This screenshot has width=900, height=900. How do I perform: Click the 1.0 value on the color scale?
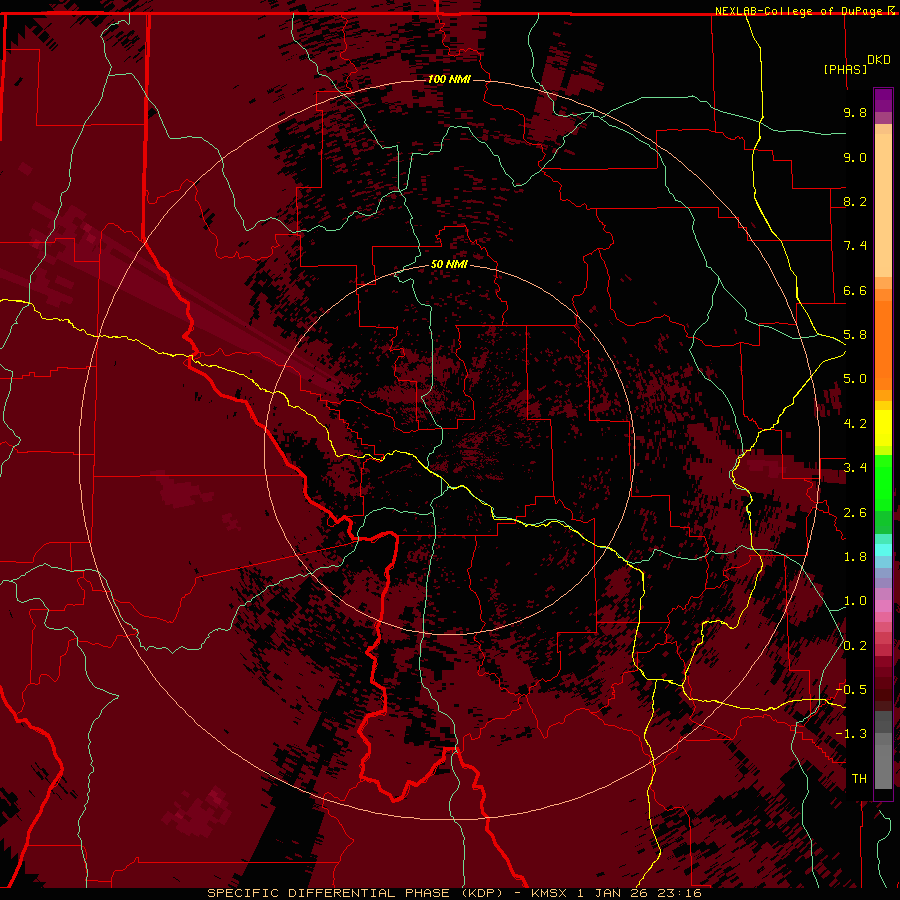855,601
